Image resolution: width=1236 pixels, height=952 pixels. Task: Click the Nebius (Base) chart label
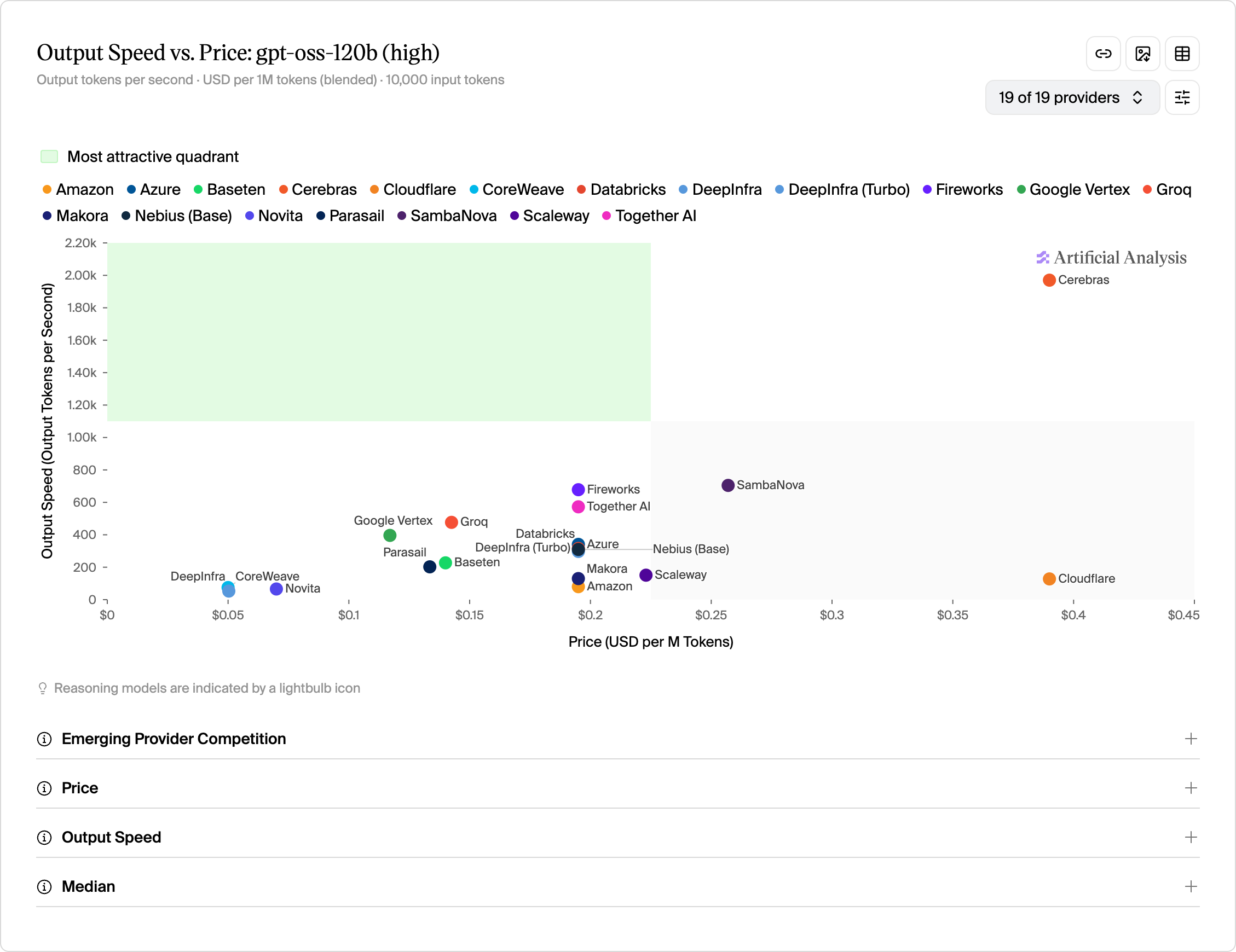click(691, 549)
